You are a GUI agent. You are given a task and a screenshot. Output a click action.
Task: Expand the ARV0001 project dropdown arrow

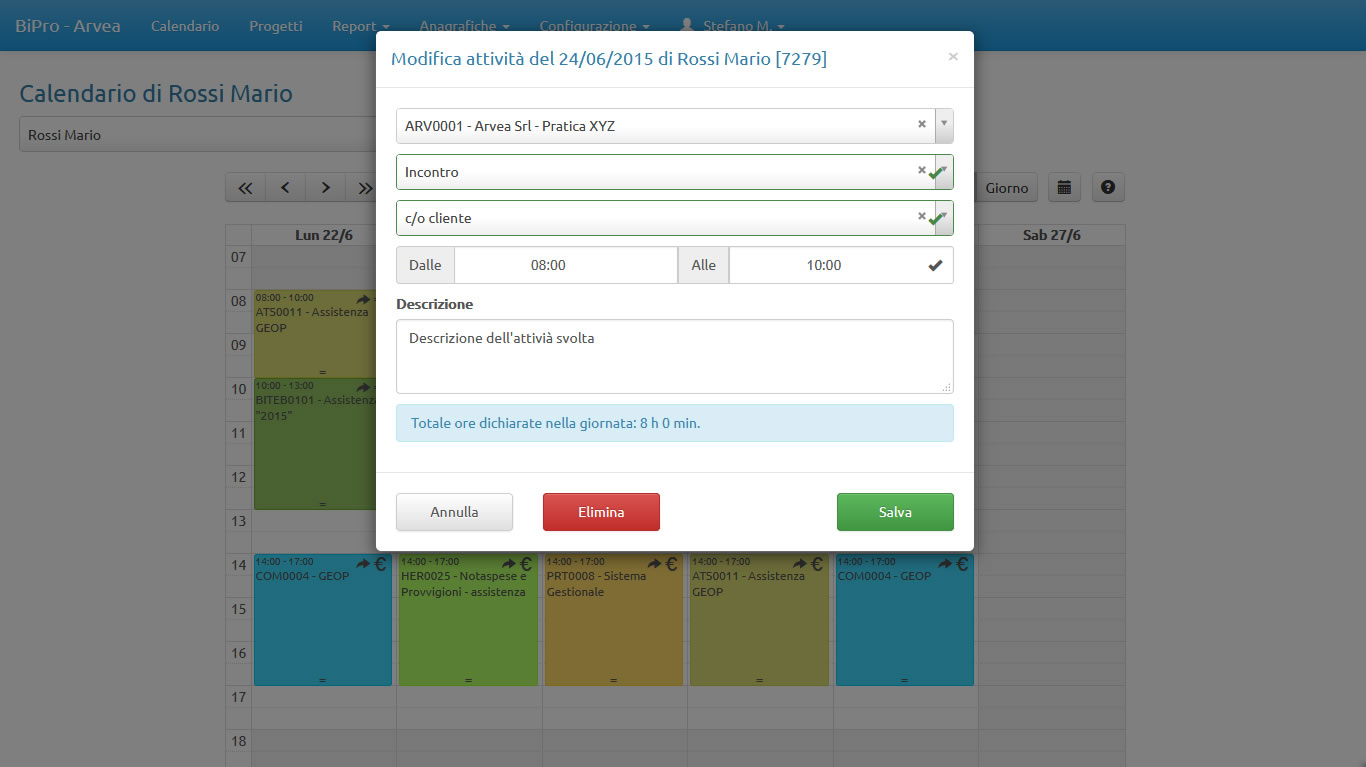944,126
